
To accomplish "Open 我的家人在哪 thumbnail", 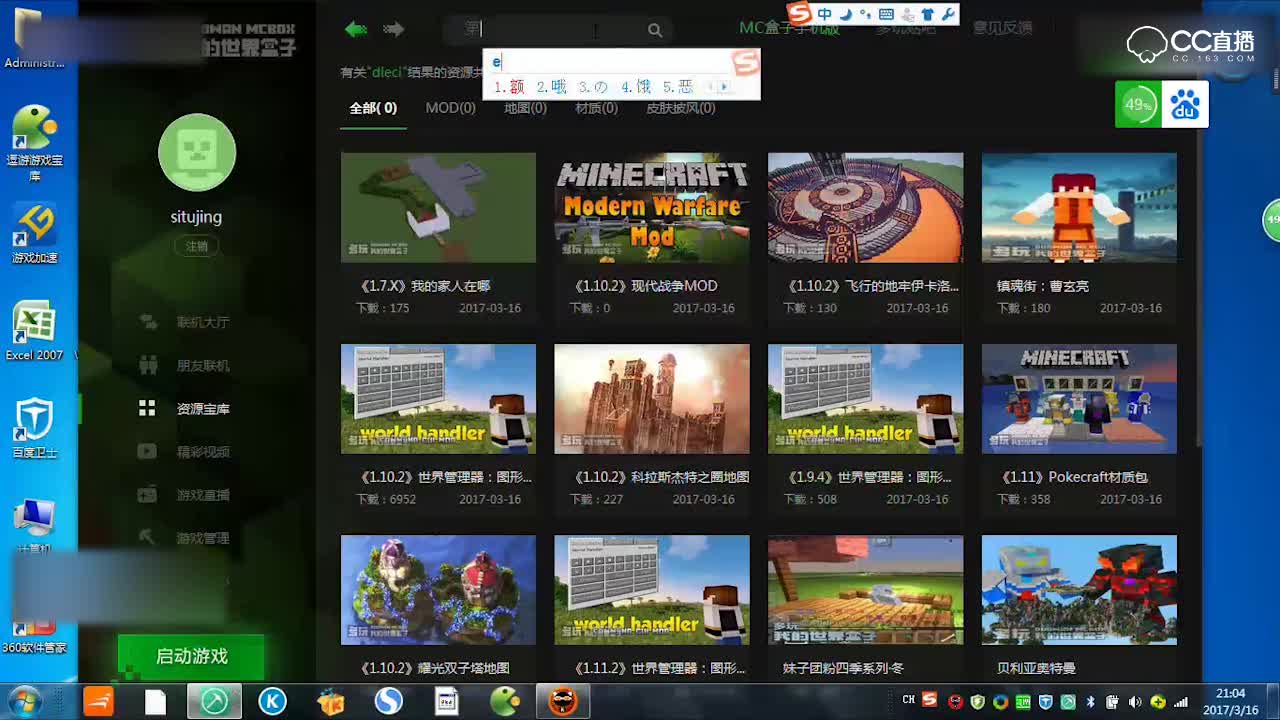I will coord(438,208).
